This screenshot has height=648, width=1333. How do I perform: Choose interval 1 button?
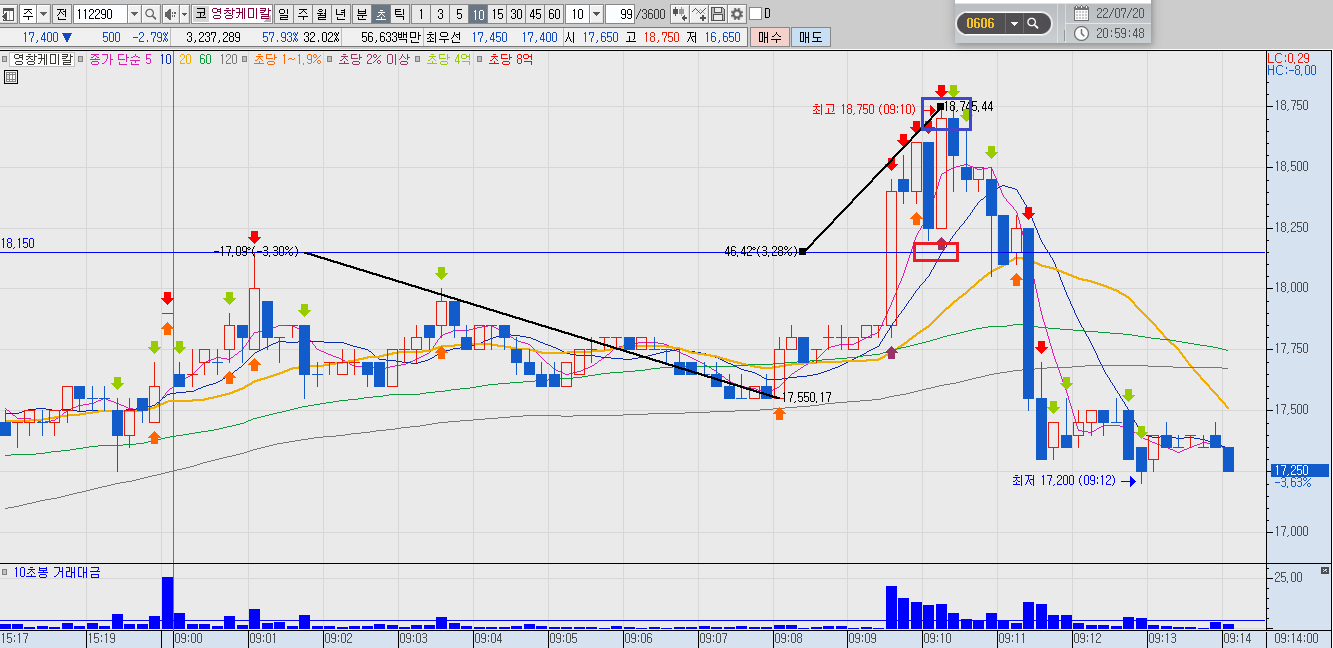point(421,14)
